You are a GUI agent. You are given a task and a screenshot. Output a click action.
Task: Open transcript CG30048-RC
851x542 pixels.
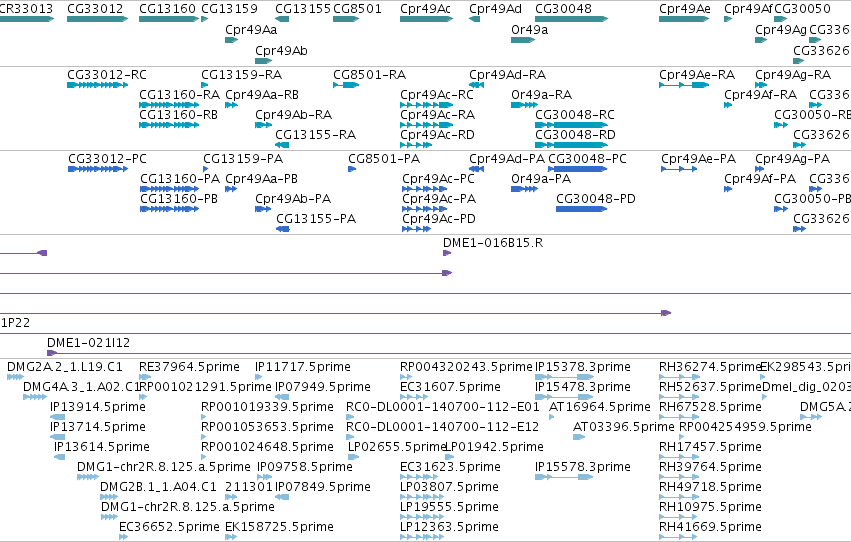tap(575, 115)
